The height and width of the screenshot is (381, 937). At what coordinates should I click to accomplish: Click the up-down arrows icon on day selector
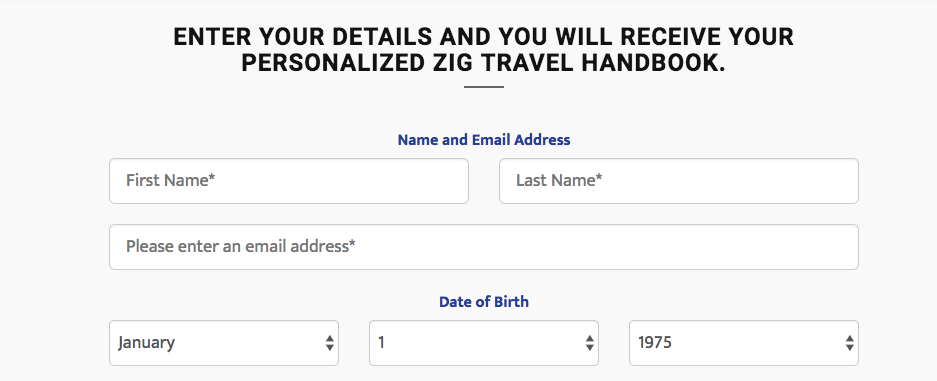tap(589, 343)
